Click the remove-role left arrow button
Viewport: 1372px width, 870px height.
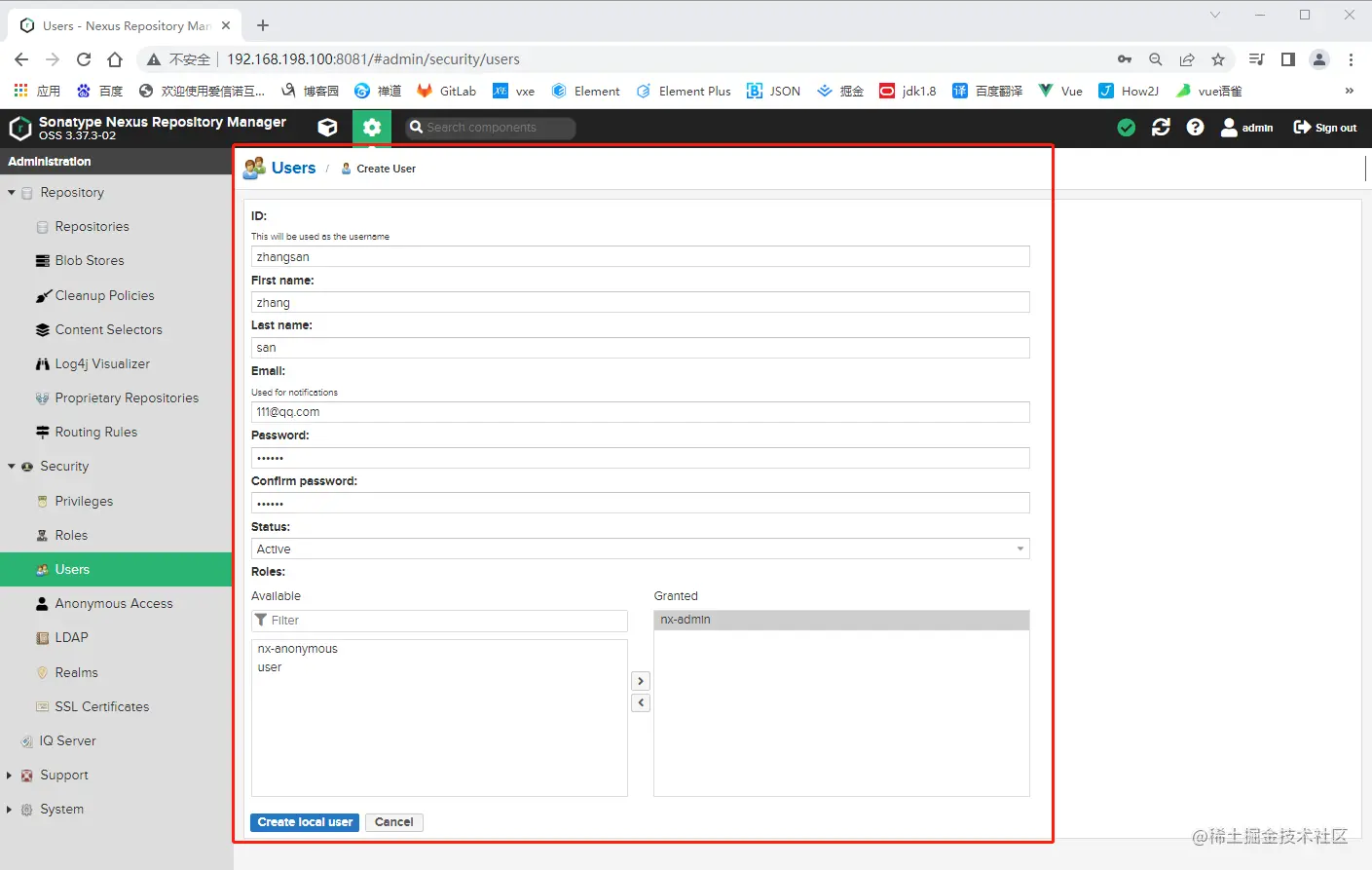click(641, 702)
